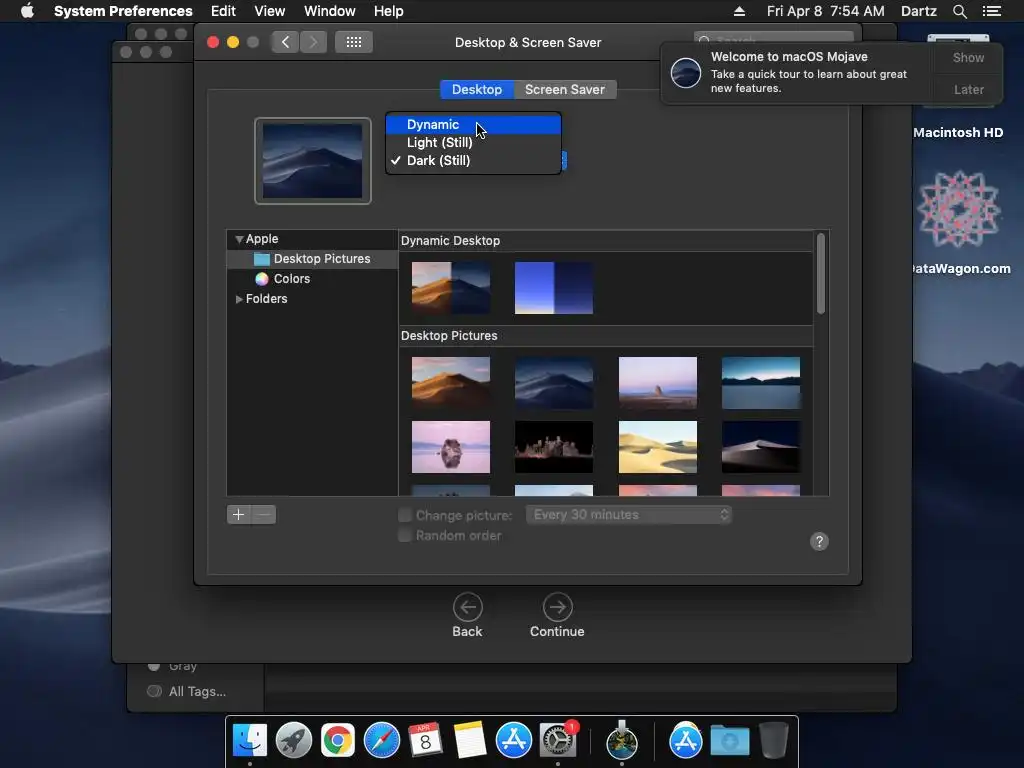Select the Solar Gradients dynamic thumbnail
Screen dimensions: 1024x768
(x=554, y=288)
